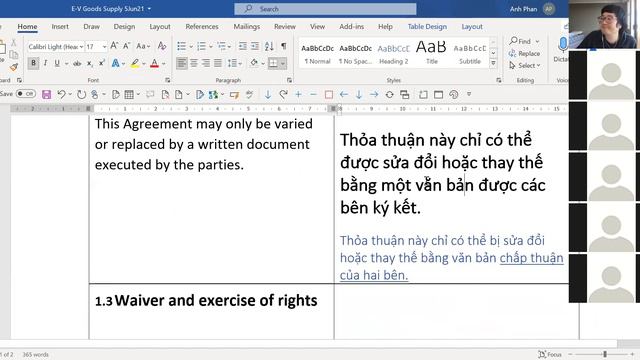Click the red square icon in quick toolbar
This screenshot has width=640, height=360.
click(329, 95)
